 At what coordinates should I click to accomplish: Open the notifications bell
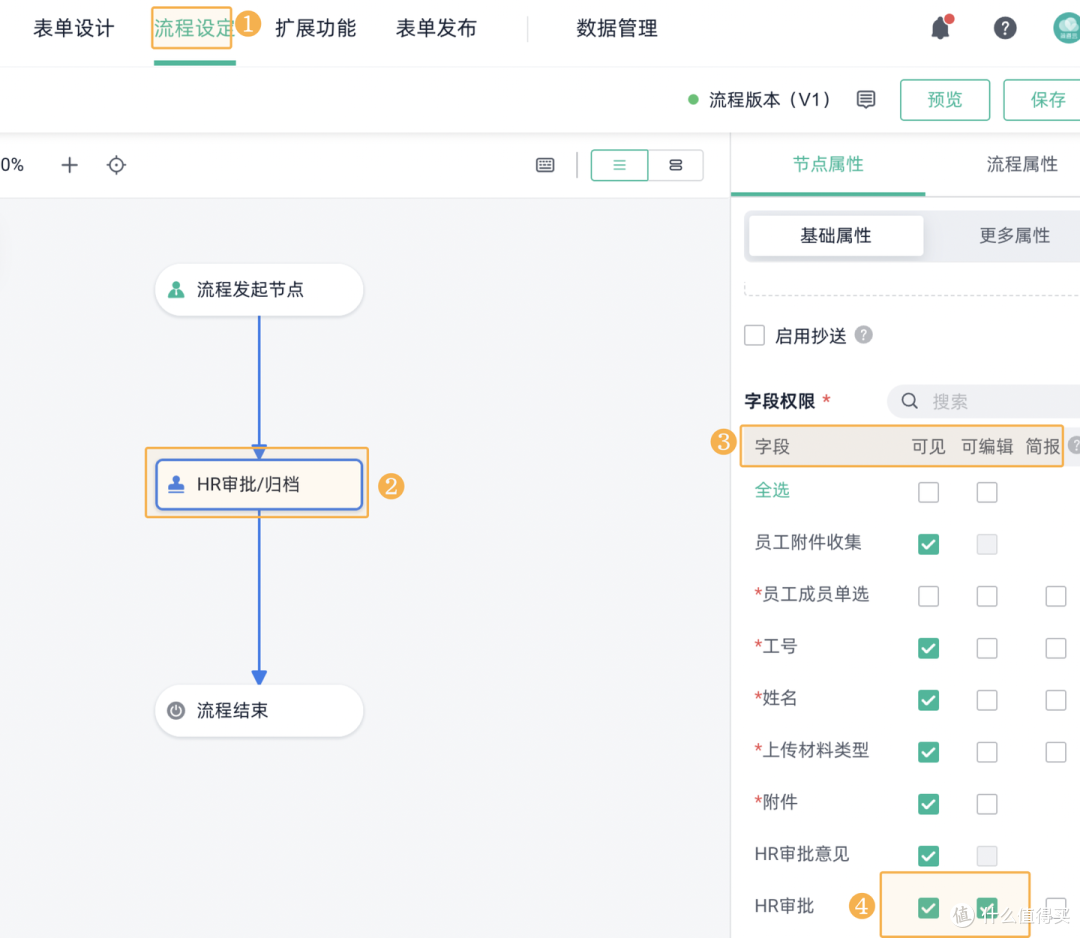941,28
